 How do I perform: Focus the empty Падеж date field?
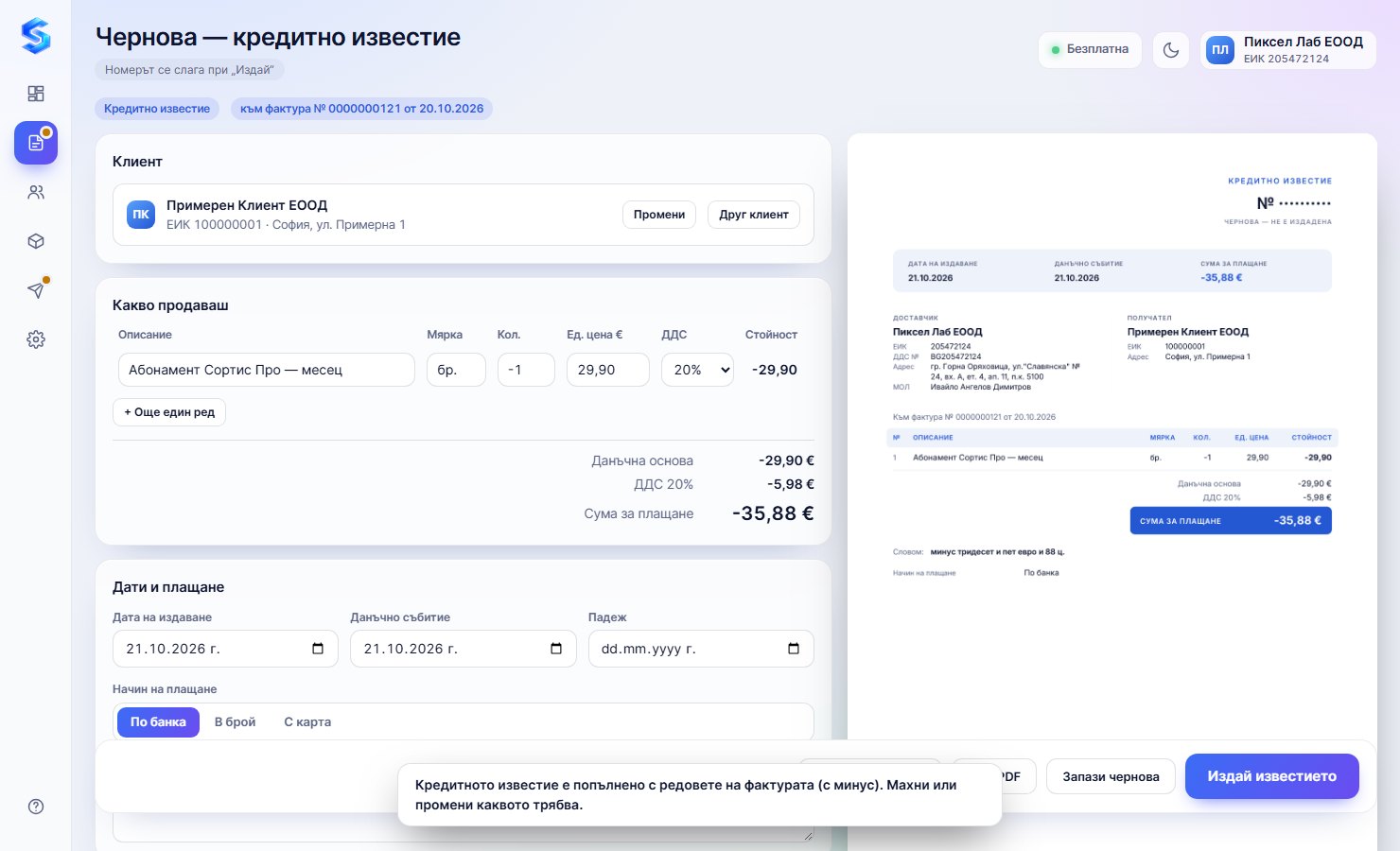[701, 649]
